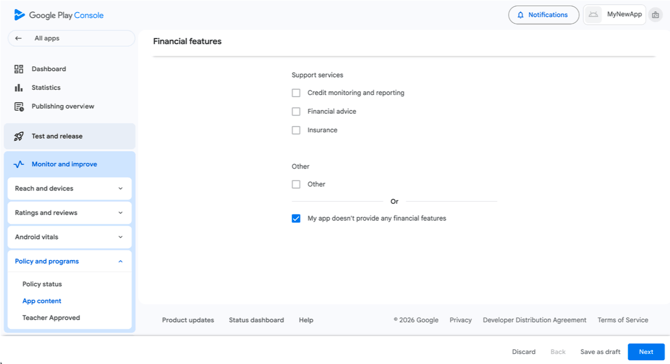Screen dimensions: 670x364
Task: Open Product updates link
Action: [x=188, y=320]
